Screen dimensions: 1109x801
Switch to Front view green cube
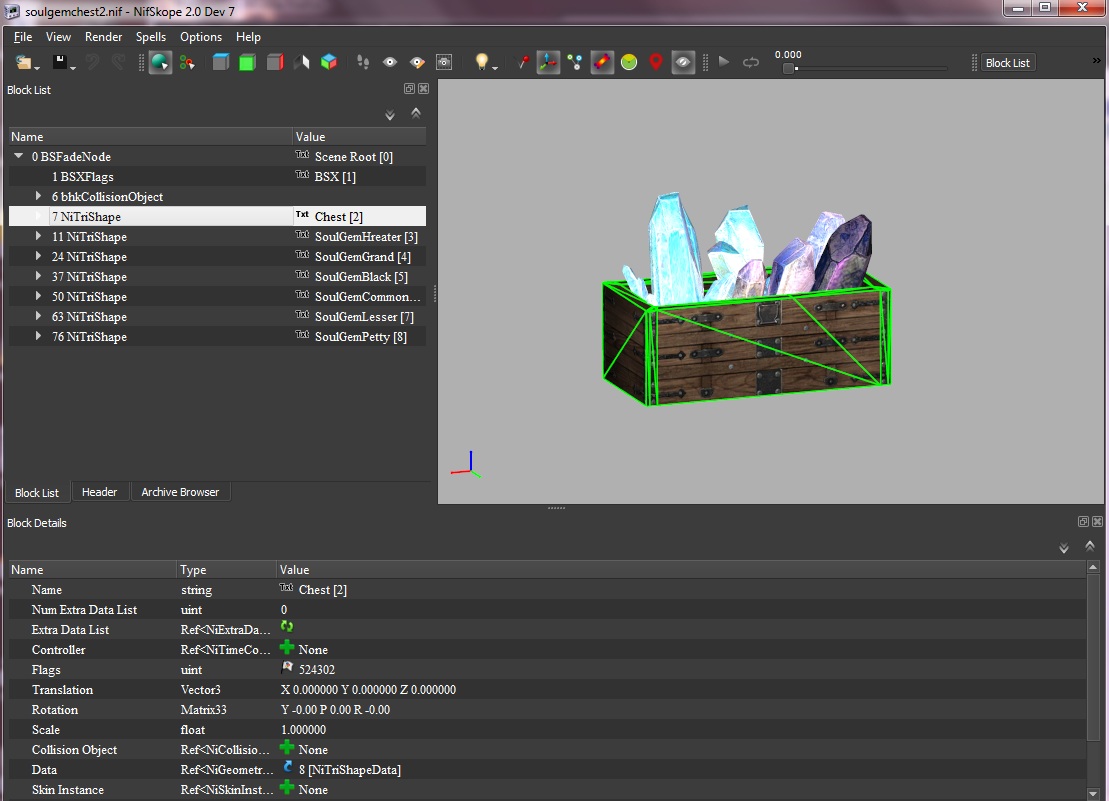(x=247, y=63)
